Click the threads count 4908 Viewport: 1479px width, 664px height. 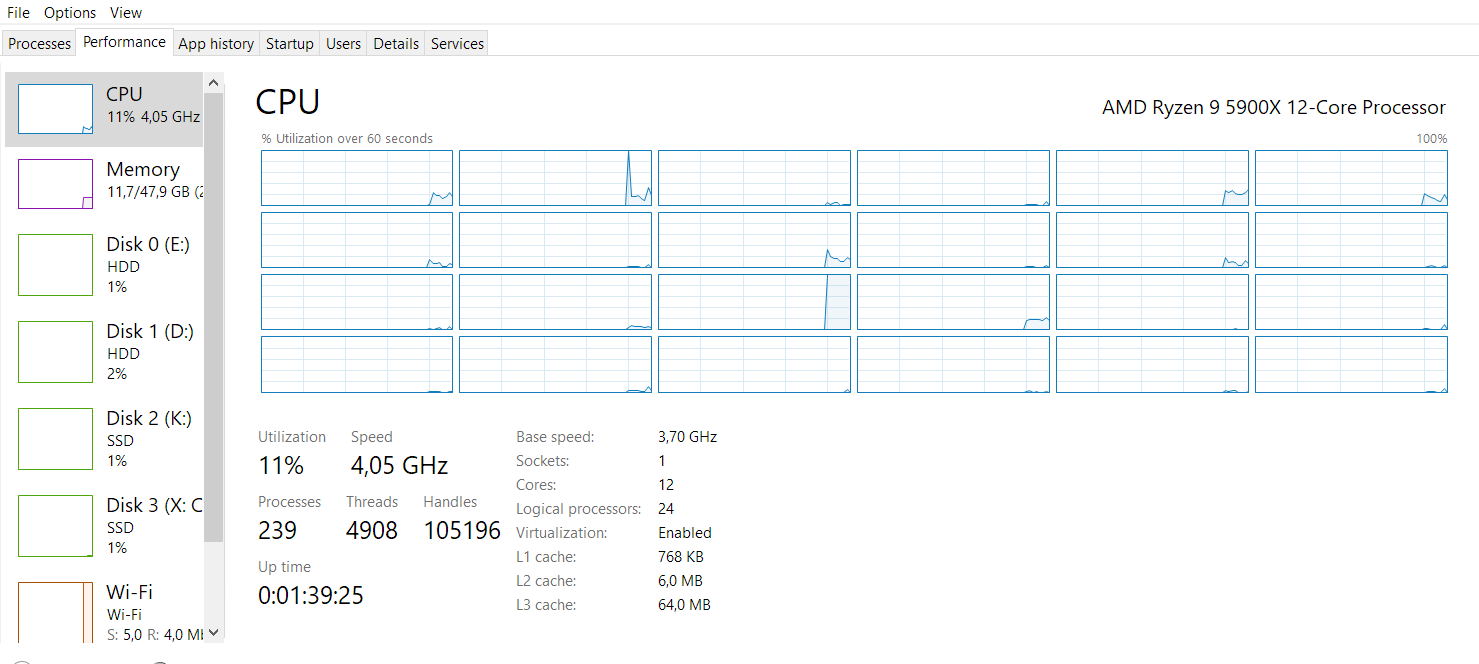point(372,530)
